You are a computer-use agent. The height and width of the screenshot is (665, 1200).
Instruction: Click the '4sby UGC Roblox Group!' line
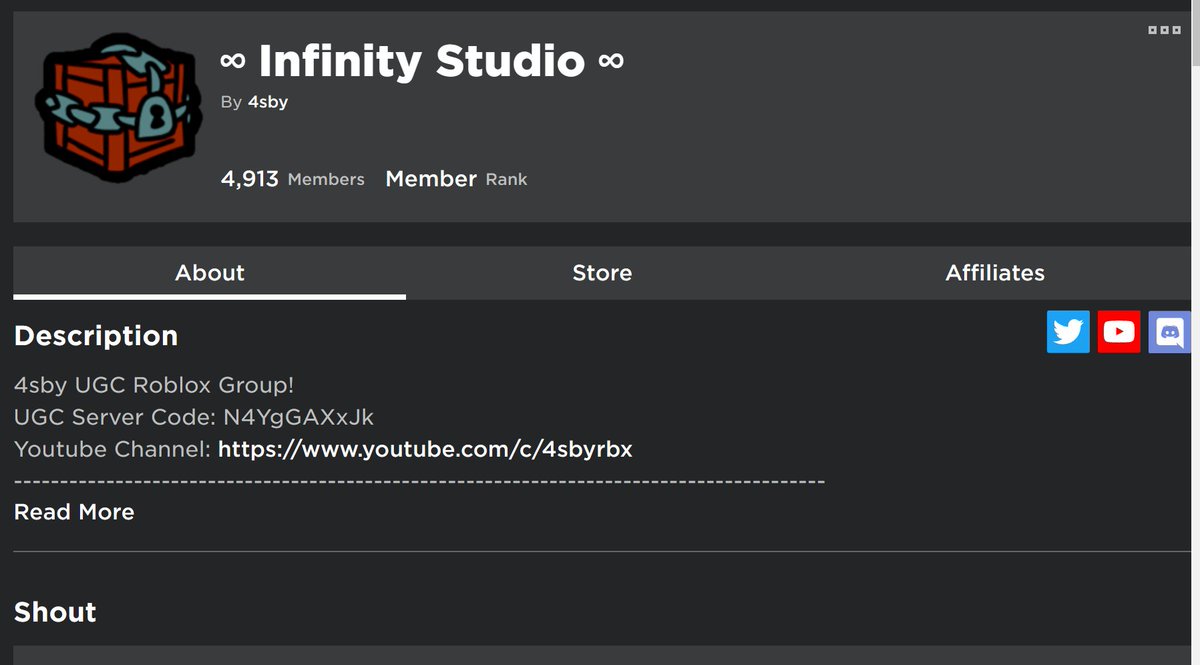[x=154, y=385]
